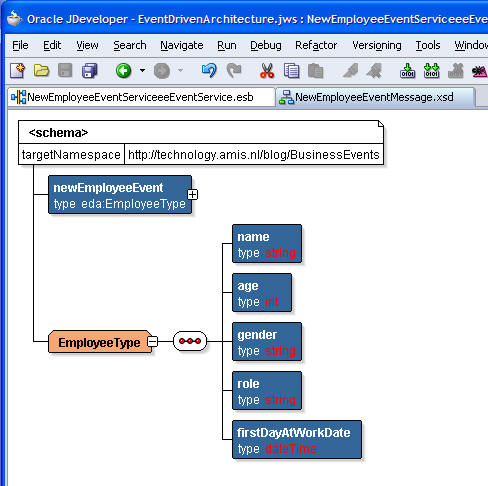Go back with the green arrow
The height and width of the screenshot is (486, 488).
click(x=123, y=71)
